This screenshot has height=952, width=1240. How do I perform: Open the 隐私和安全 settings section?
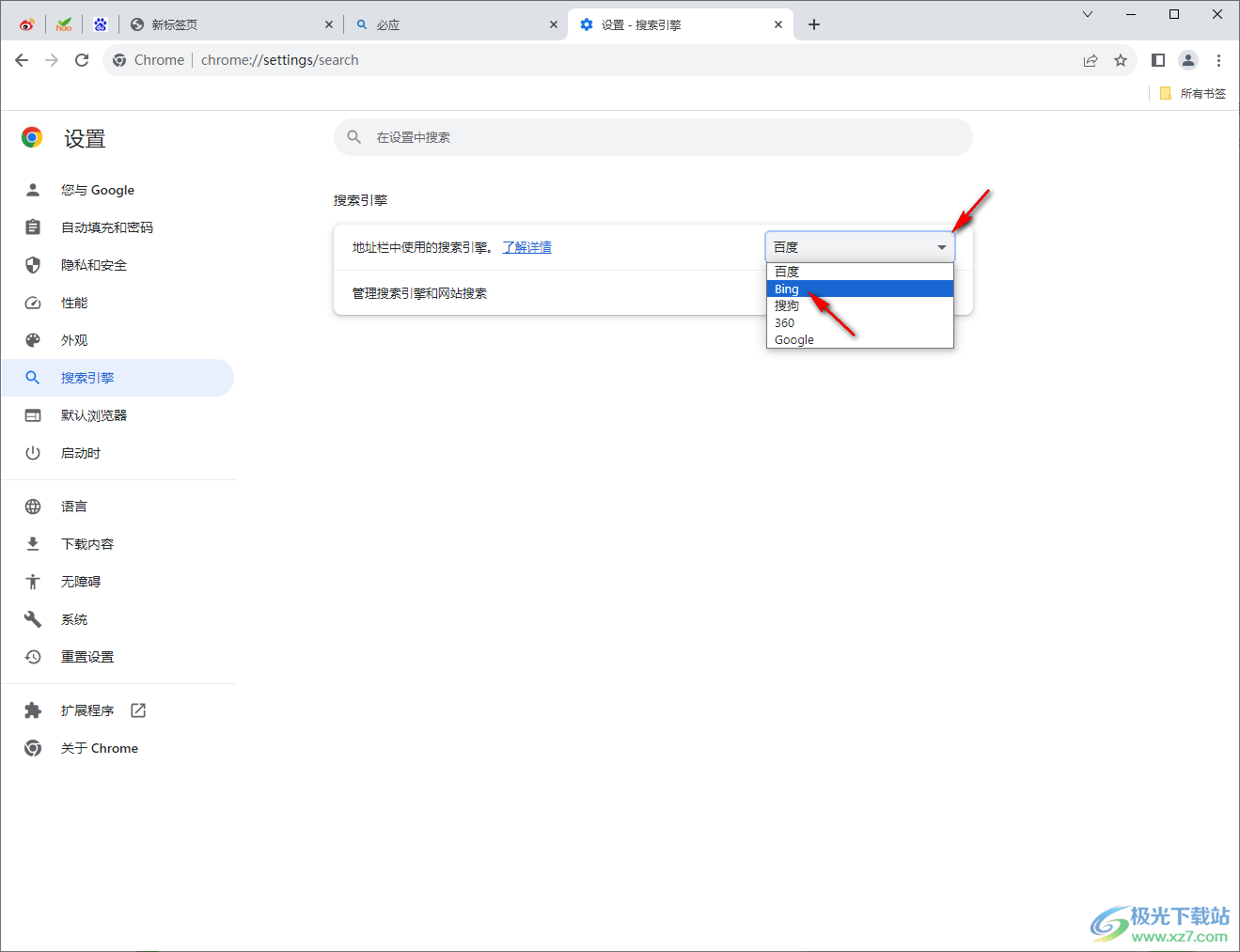tap(117, 265)
